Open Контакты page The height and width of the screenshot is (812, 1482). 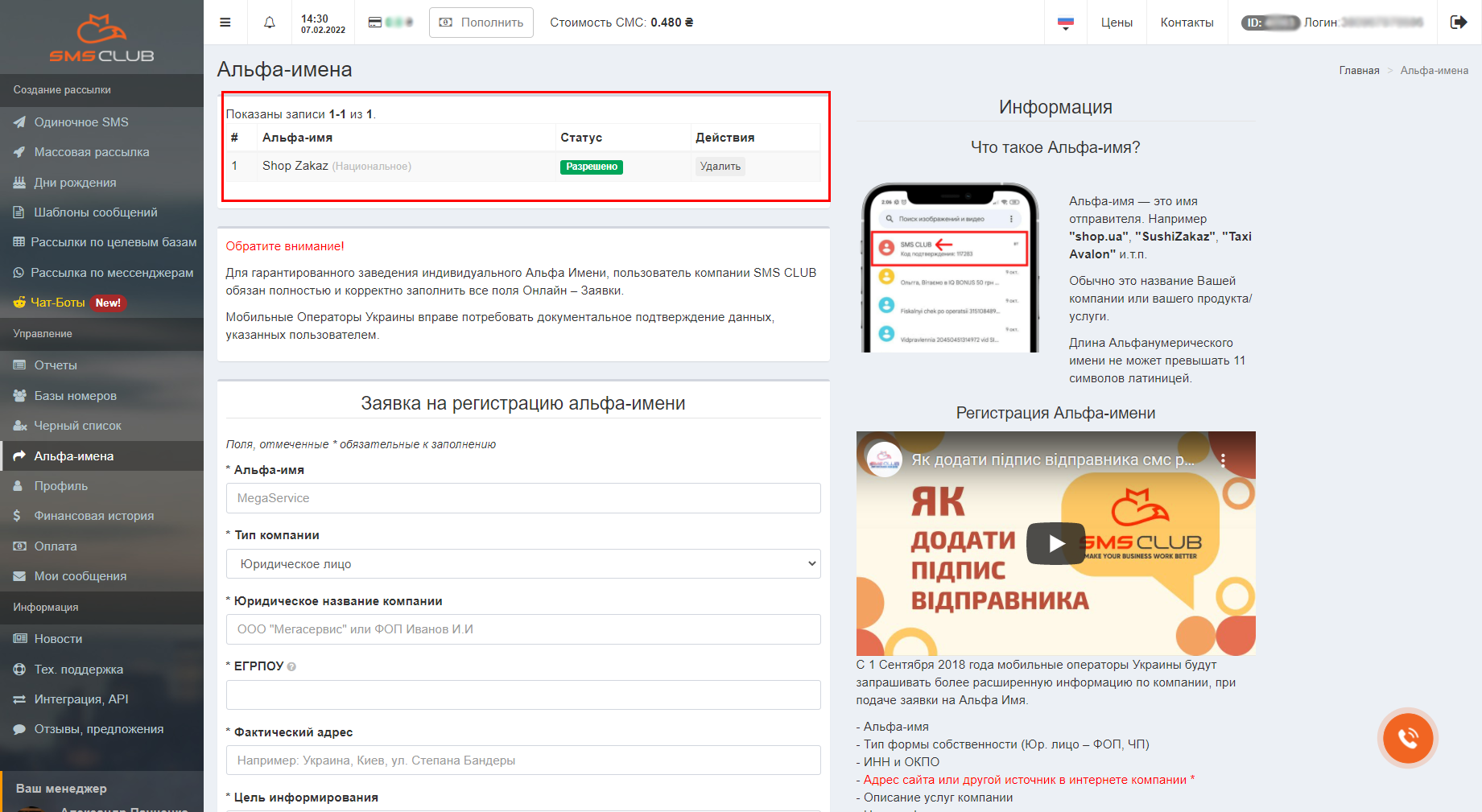1187,23
